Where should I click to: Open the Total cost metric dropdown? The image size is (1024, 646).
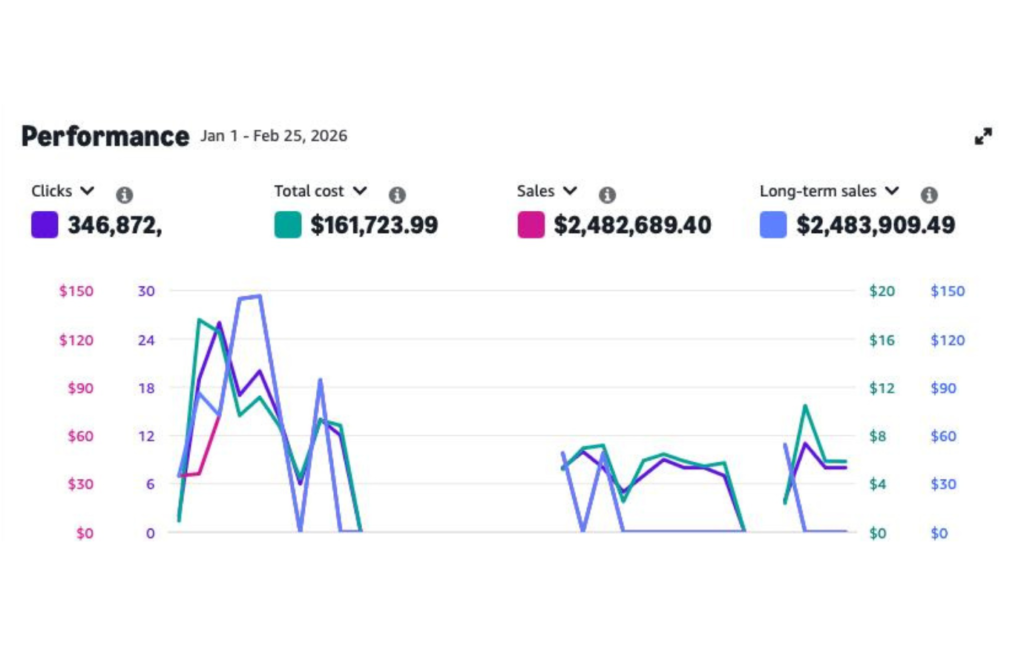click(360, 191)
